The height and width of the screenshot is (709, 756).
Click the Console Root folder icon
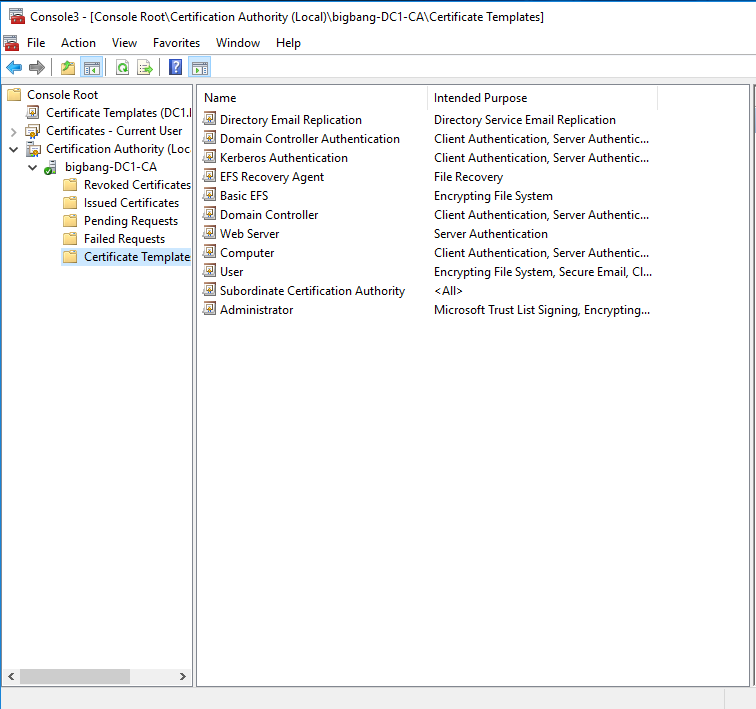click(x=14, y=94)
